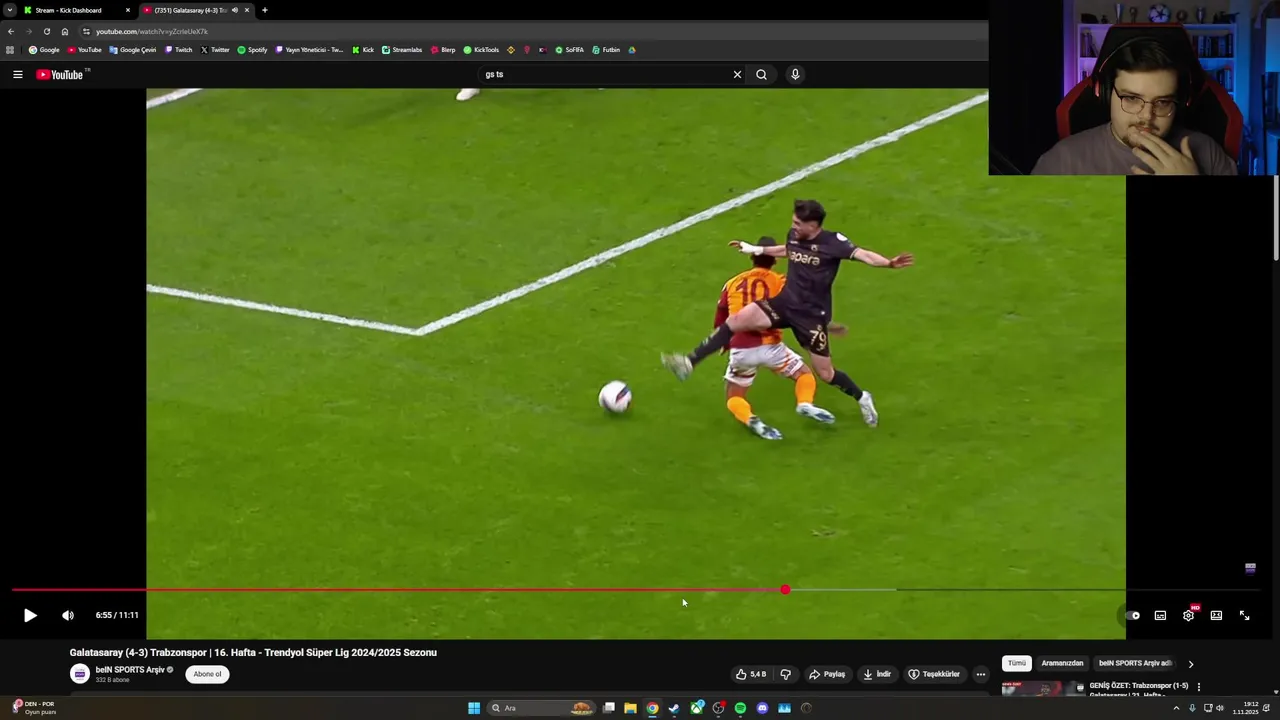Mute the tab via its speaker icon
Screen dimensions: 1280x720
click(x=235, y=10)
